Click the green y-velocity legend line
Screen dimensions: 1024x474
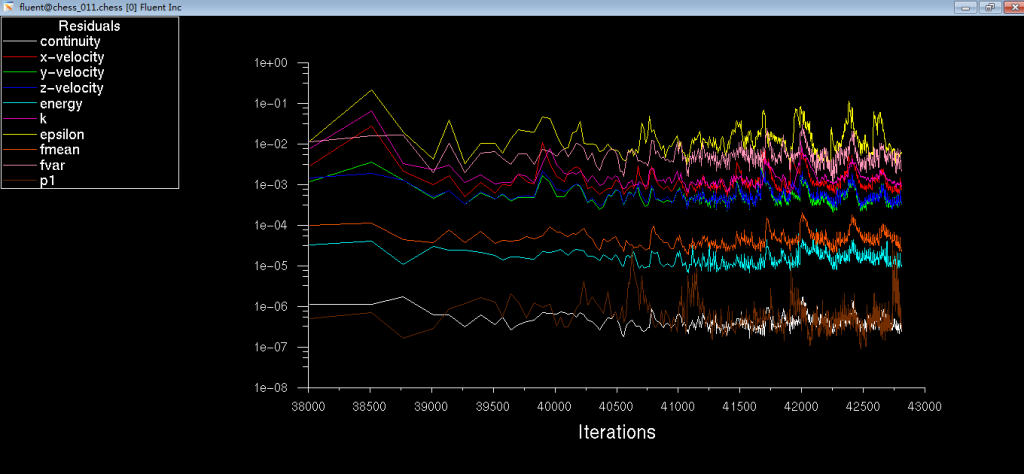[20, 73]
